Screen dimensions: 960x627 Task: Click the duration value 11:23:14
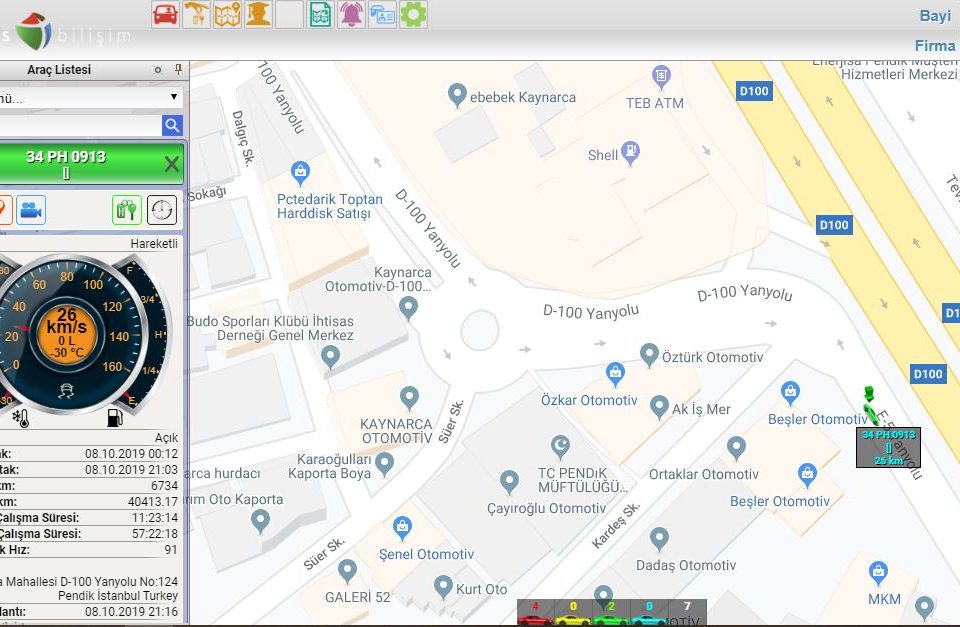(155, 517)
